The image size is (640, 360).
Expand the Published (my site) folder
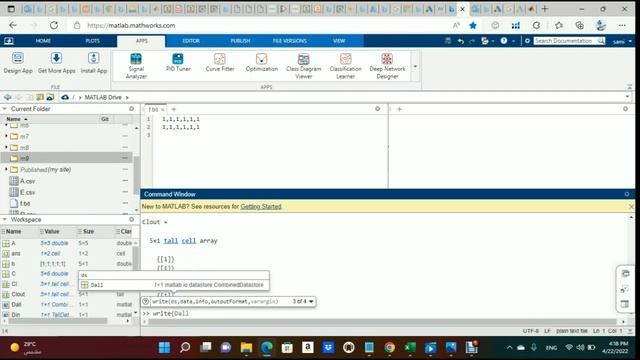click(x=6, y=169)
